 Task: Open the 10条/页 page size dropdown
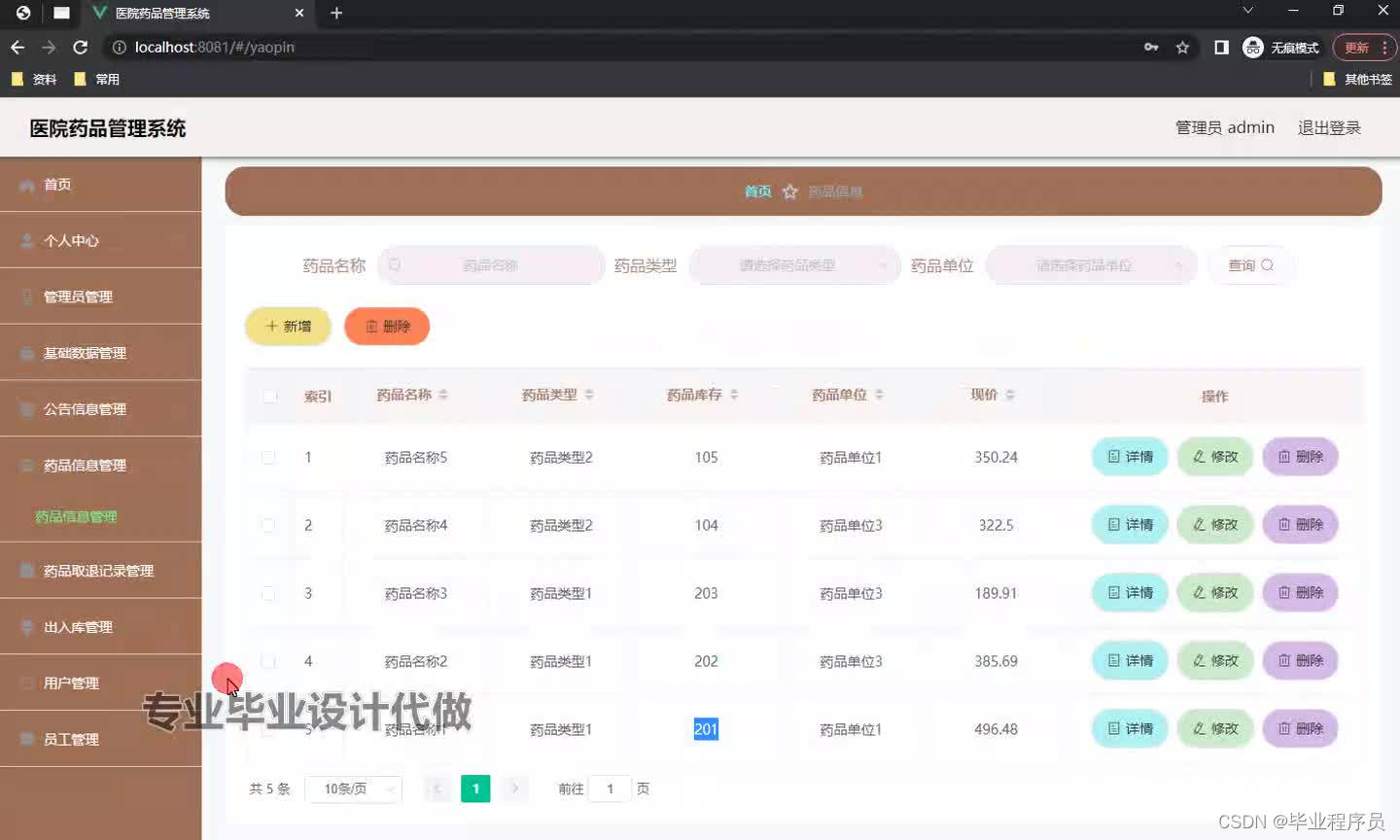pos(354,788)
